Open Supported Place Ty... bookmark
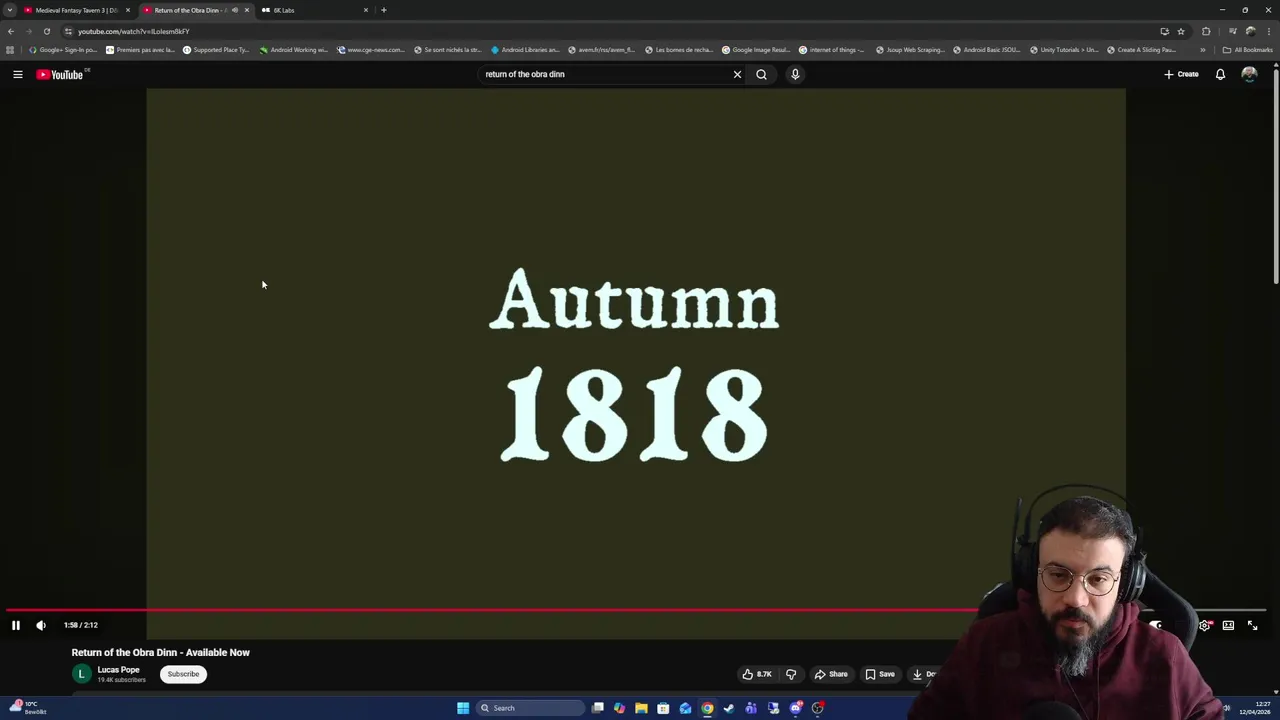This screenshot has width=1280, height=720. coord(216,50)
